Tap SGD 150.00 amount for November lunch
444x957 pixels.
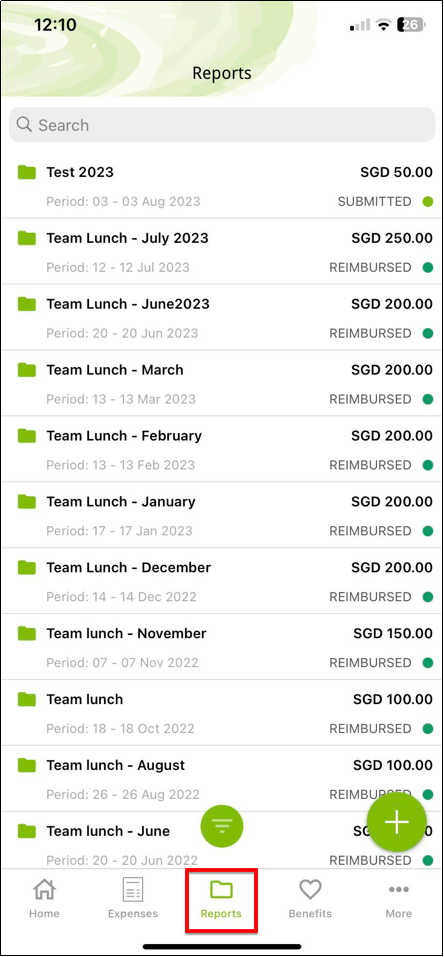point(393,634)
